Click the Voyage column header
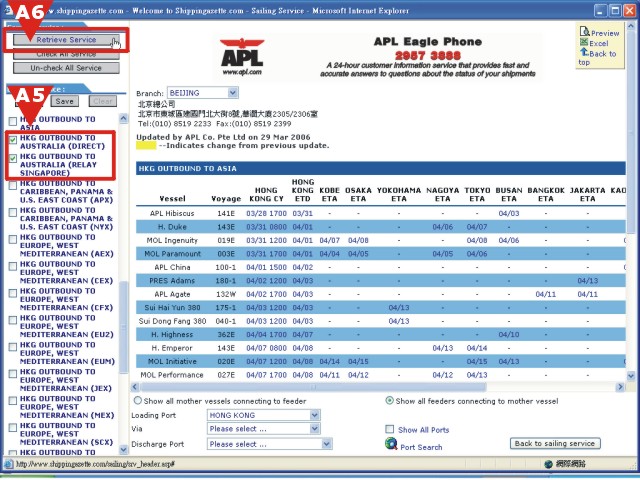Screen dimensions: 640x480 pyautogui.click(x=226, y=199)
